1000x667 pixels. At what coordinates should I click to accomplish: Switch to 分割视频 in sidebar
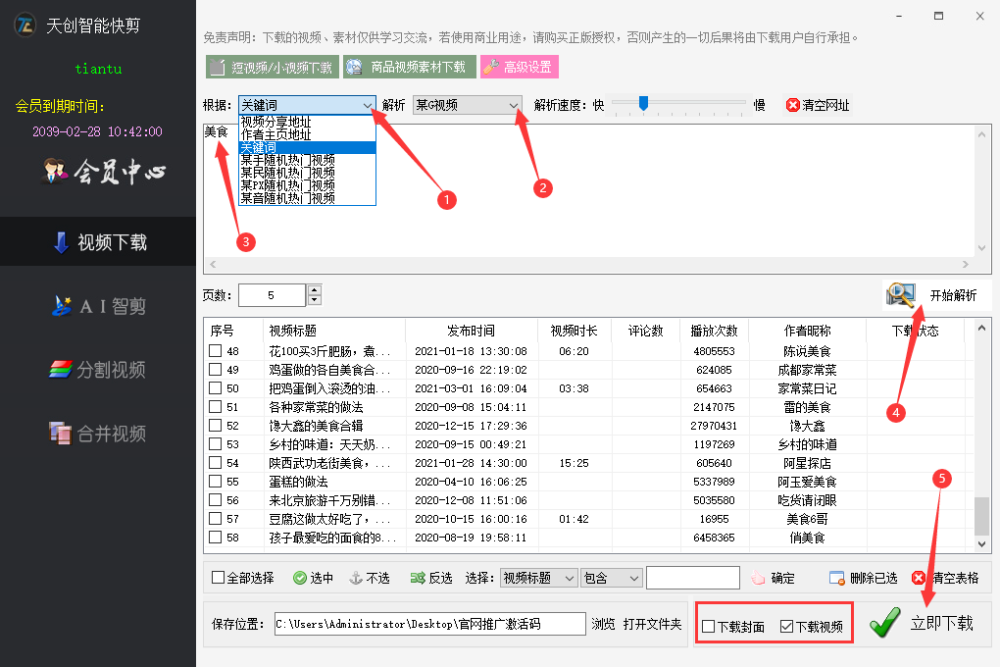coord(98,370)
